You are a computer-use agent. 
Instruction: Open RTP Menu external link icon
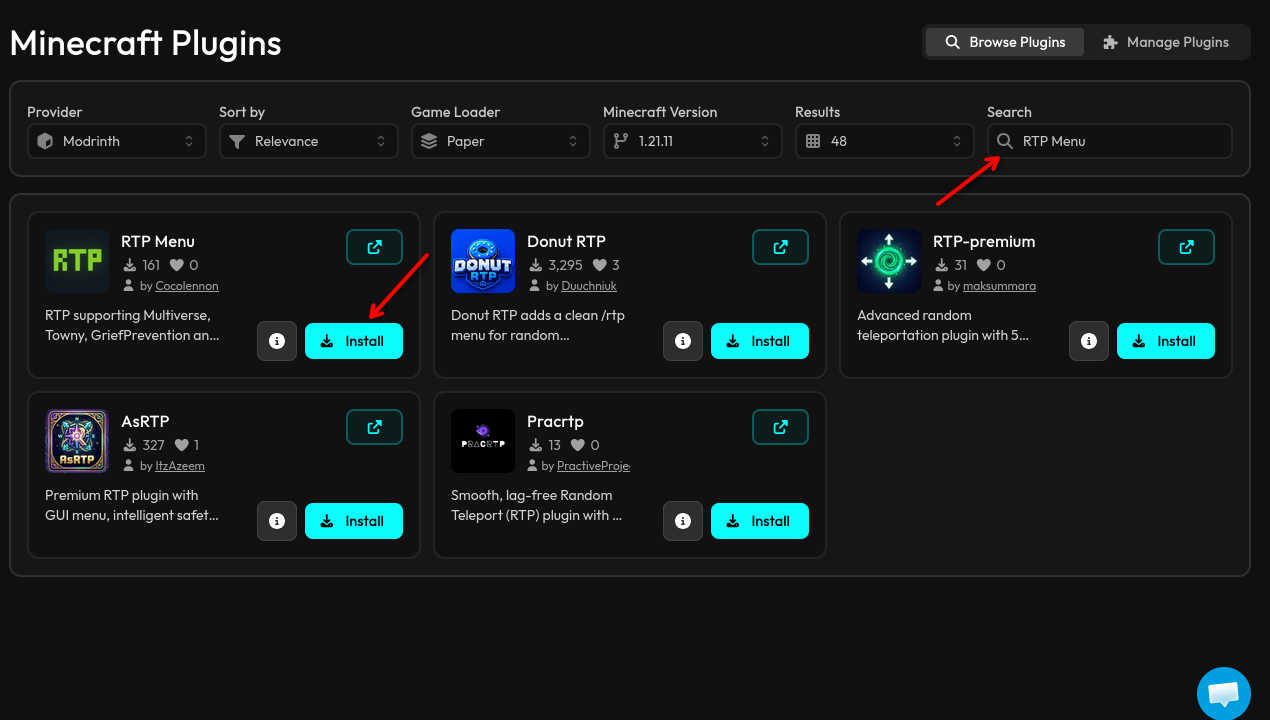tap(374, 247)
